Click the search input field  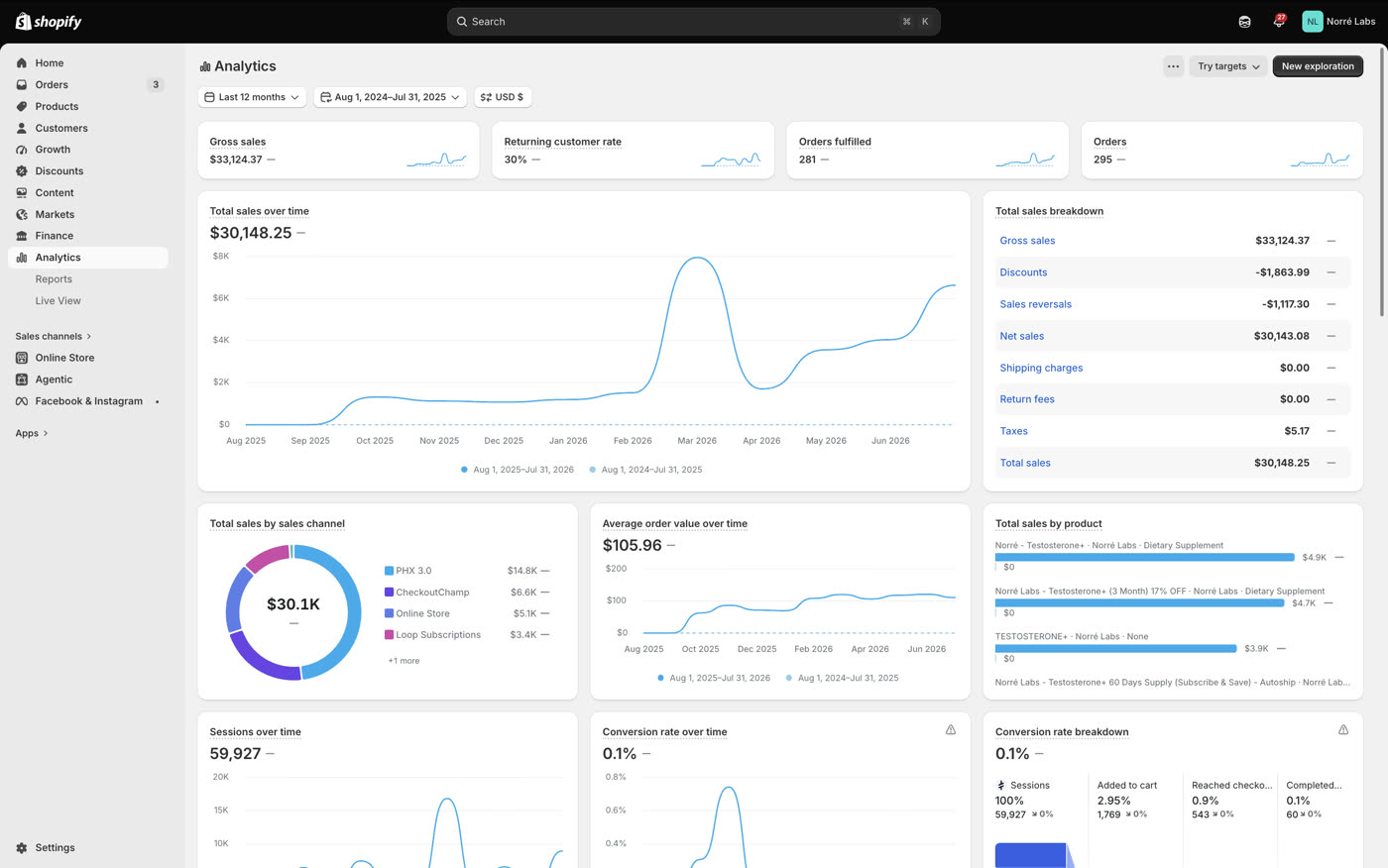pos(693,22)
